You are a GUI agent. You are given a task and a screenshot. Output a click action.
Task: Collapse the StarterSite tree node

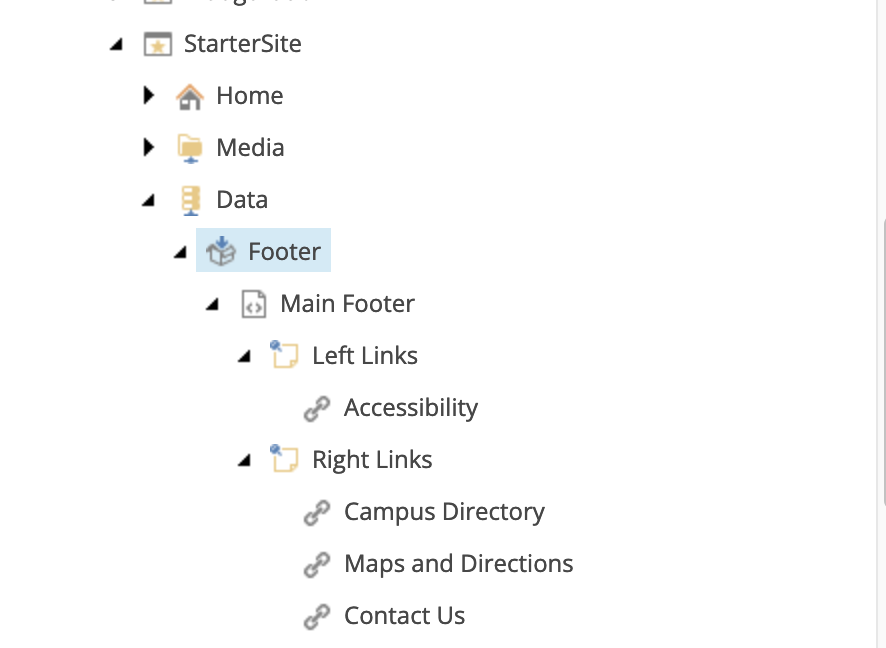[x=116, y=44]
